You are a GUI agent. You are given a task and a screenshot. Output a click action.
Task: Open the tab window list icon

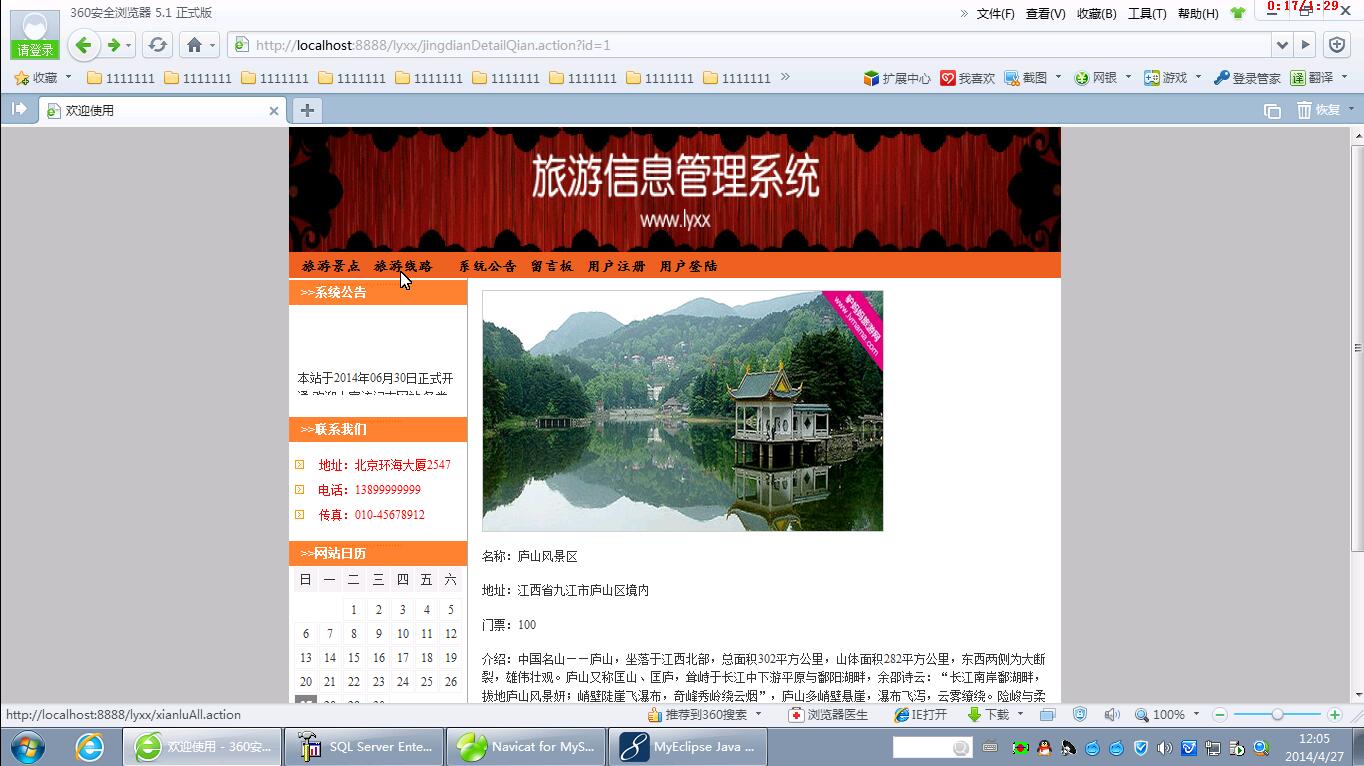(1272, 111)
